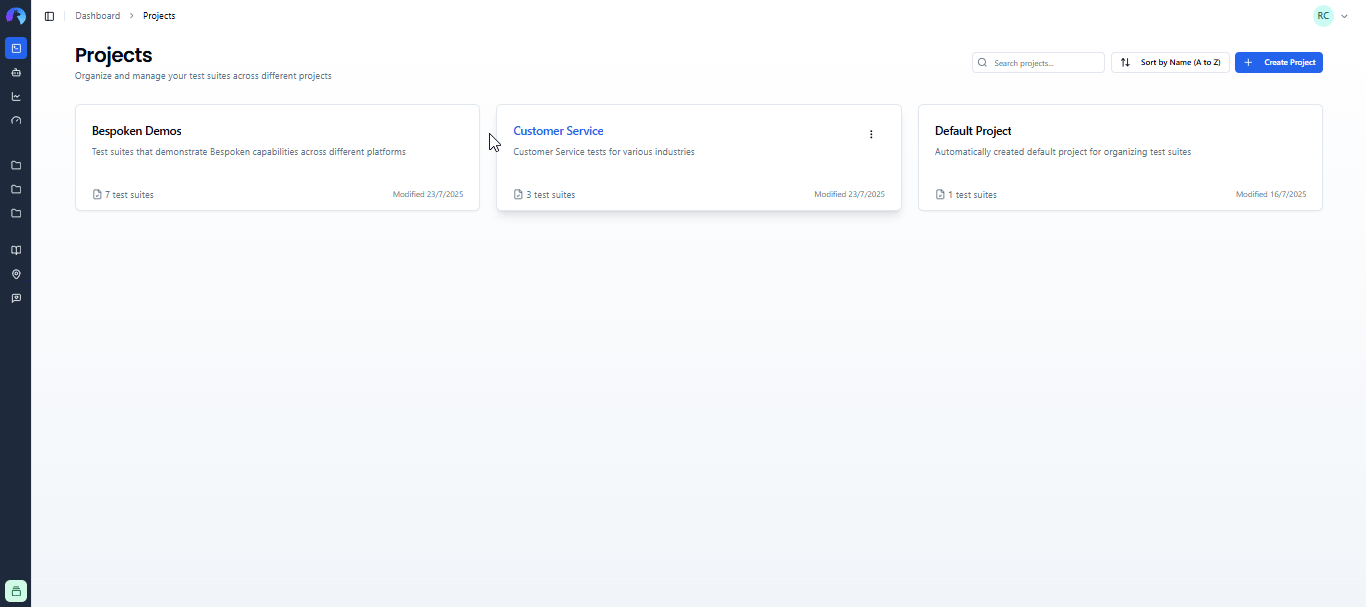Click the '3 test suites' label
Screen dimensions: 1366x607
pyautogui.click(x=550, y=195)
